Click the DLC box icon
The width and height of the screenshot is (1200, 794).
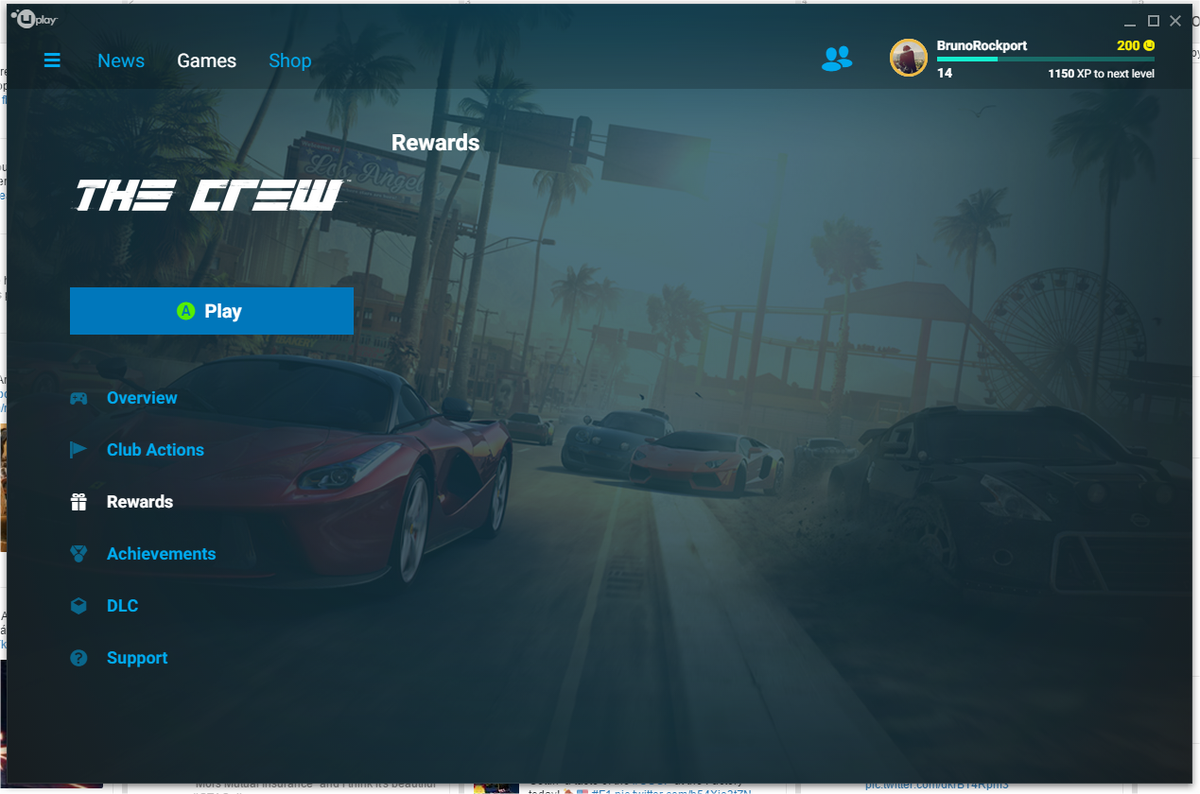78,606
